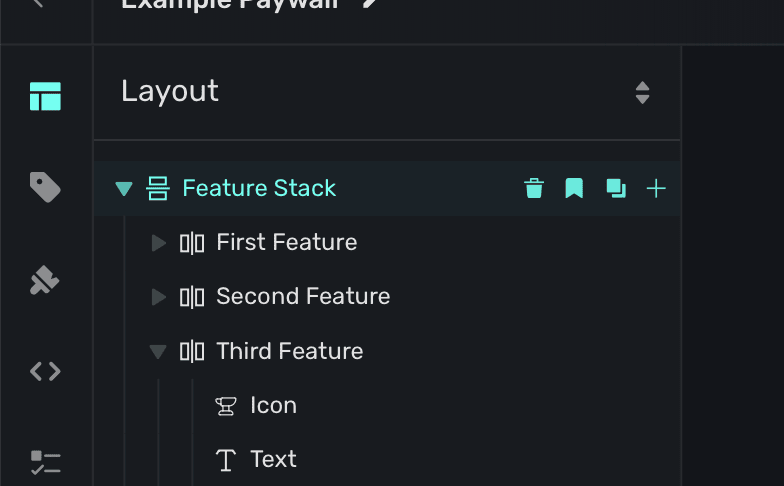Screen dimensions: 784x486
Task: Select the Feature Stack layer
Action: point(259,188)
